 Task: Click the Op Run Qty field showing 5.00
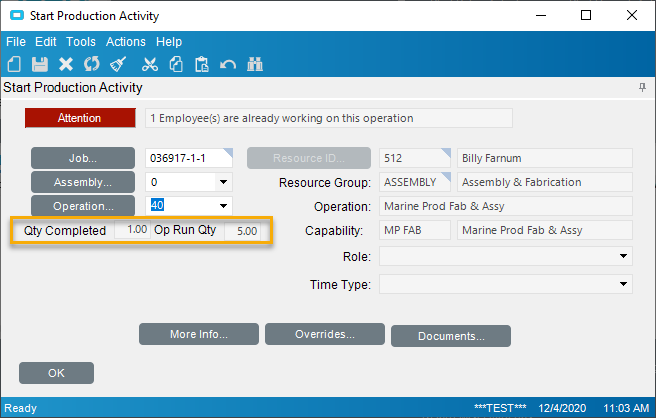coord(242,231)
